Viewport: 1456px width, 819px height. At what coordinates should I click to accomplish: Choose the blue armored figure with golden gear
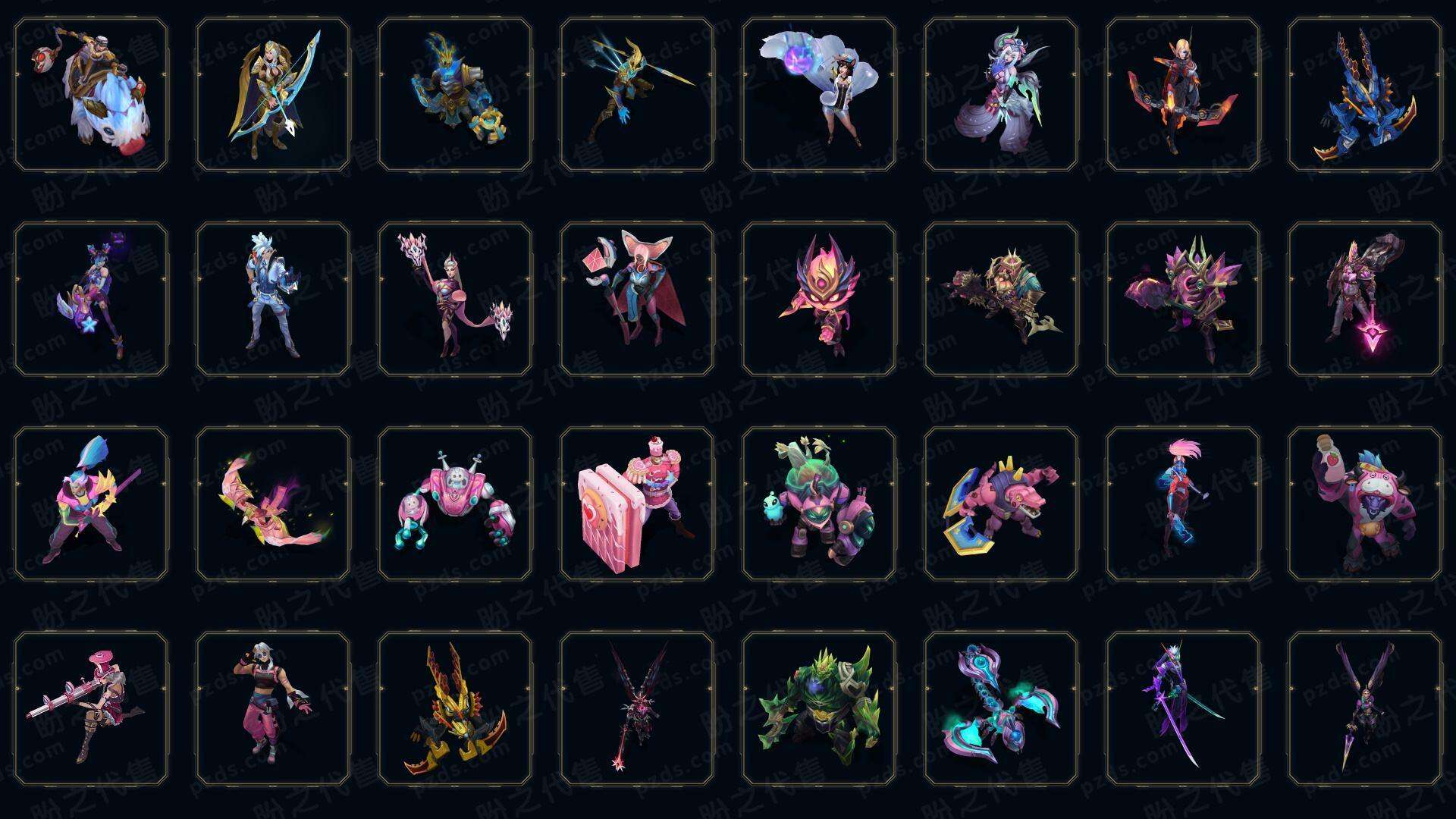(455, 95)
